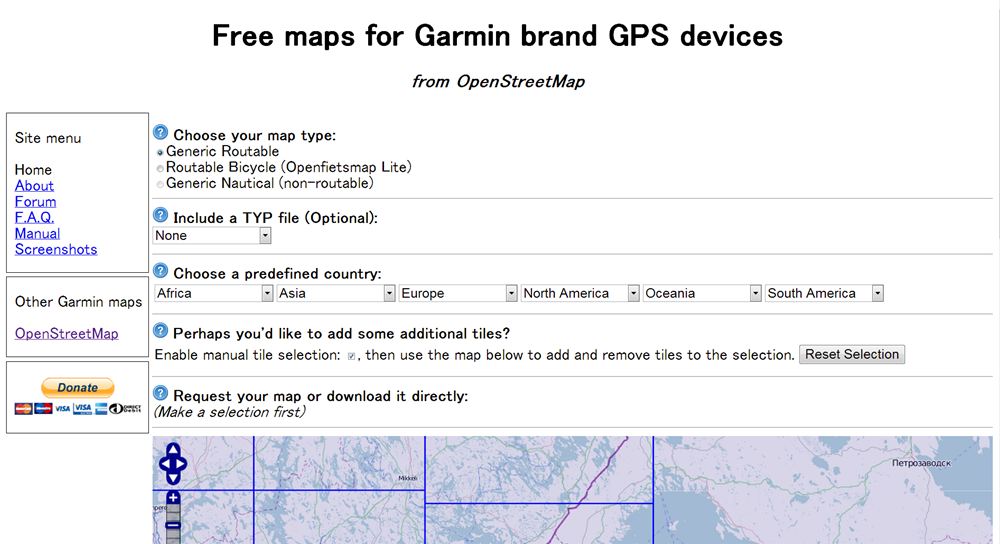
Task: Open the Forum link
Action: (36, 202)
